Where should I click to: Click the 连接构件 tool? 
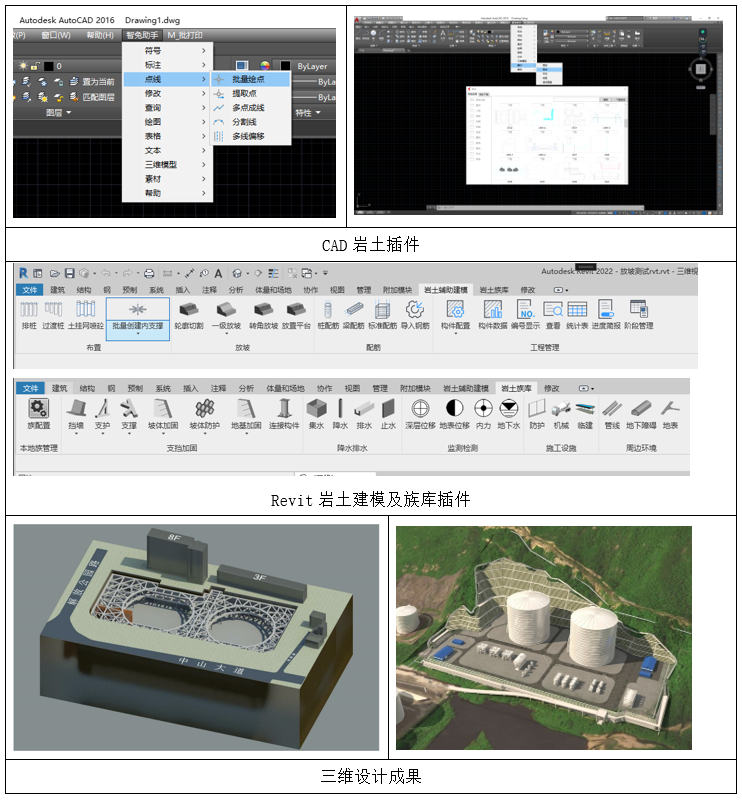(284, 414)
